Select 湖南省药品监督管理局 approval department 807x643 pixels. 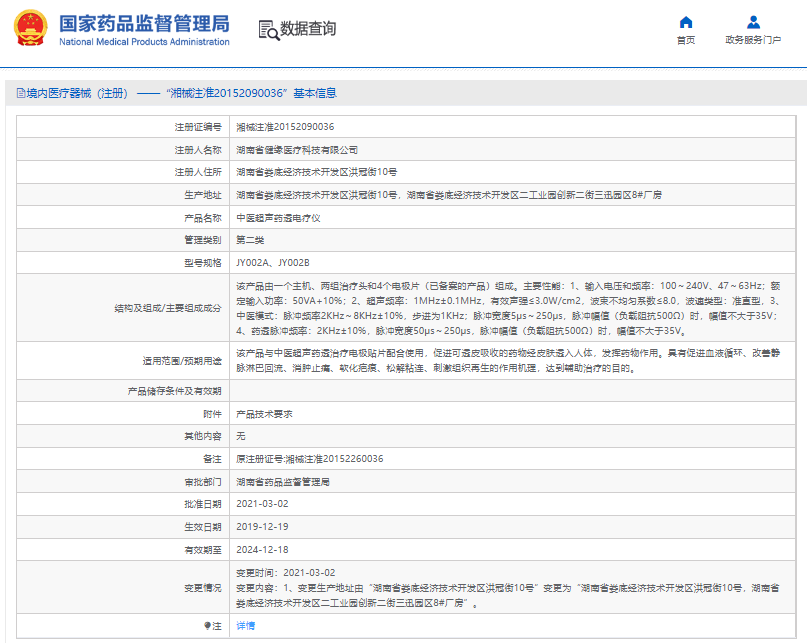click(x=283, y=482)
